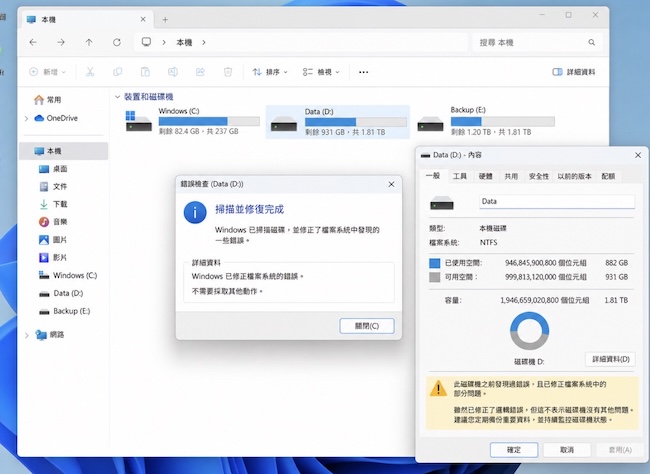Add a new File Explorer tab

pyautogui.click(x=165, y=19)
